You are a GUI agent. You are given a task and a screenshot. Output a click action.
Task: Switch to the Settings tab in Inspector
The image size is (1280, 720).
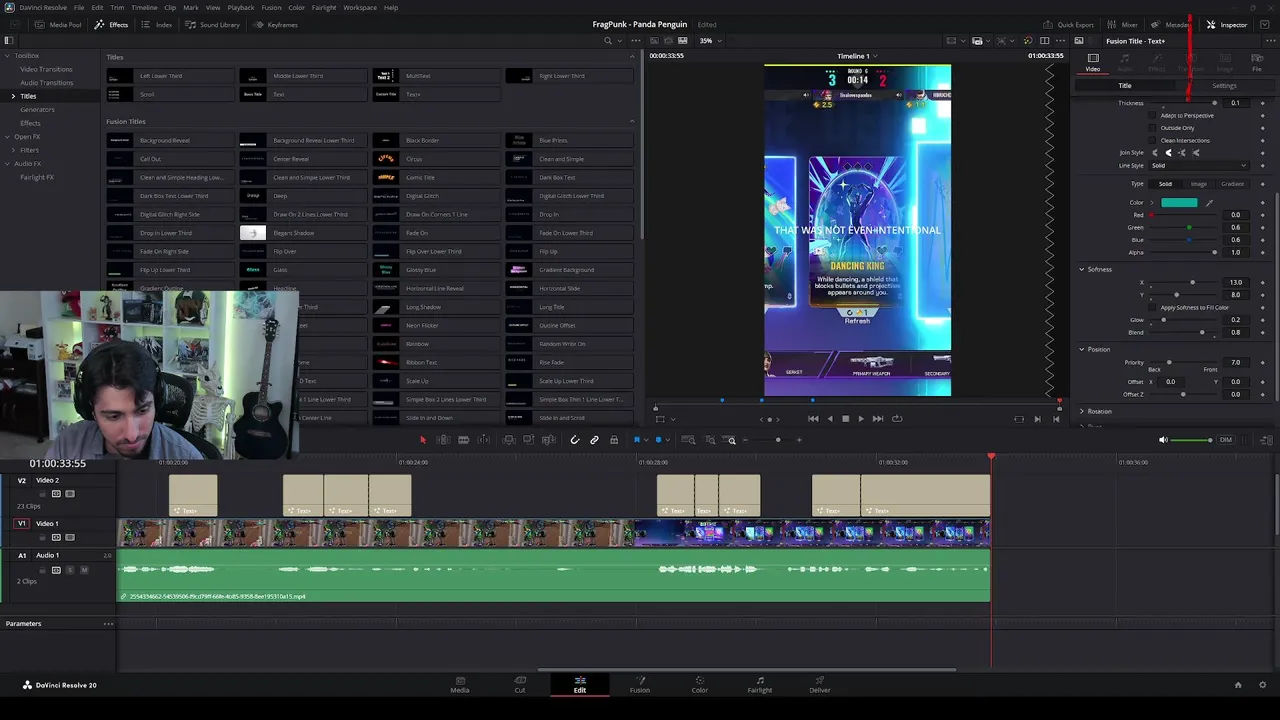(x=1224, y=86)
